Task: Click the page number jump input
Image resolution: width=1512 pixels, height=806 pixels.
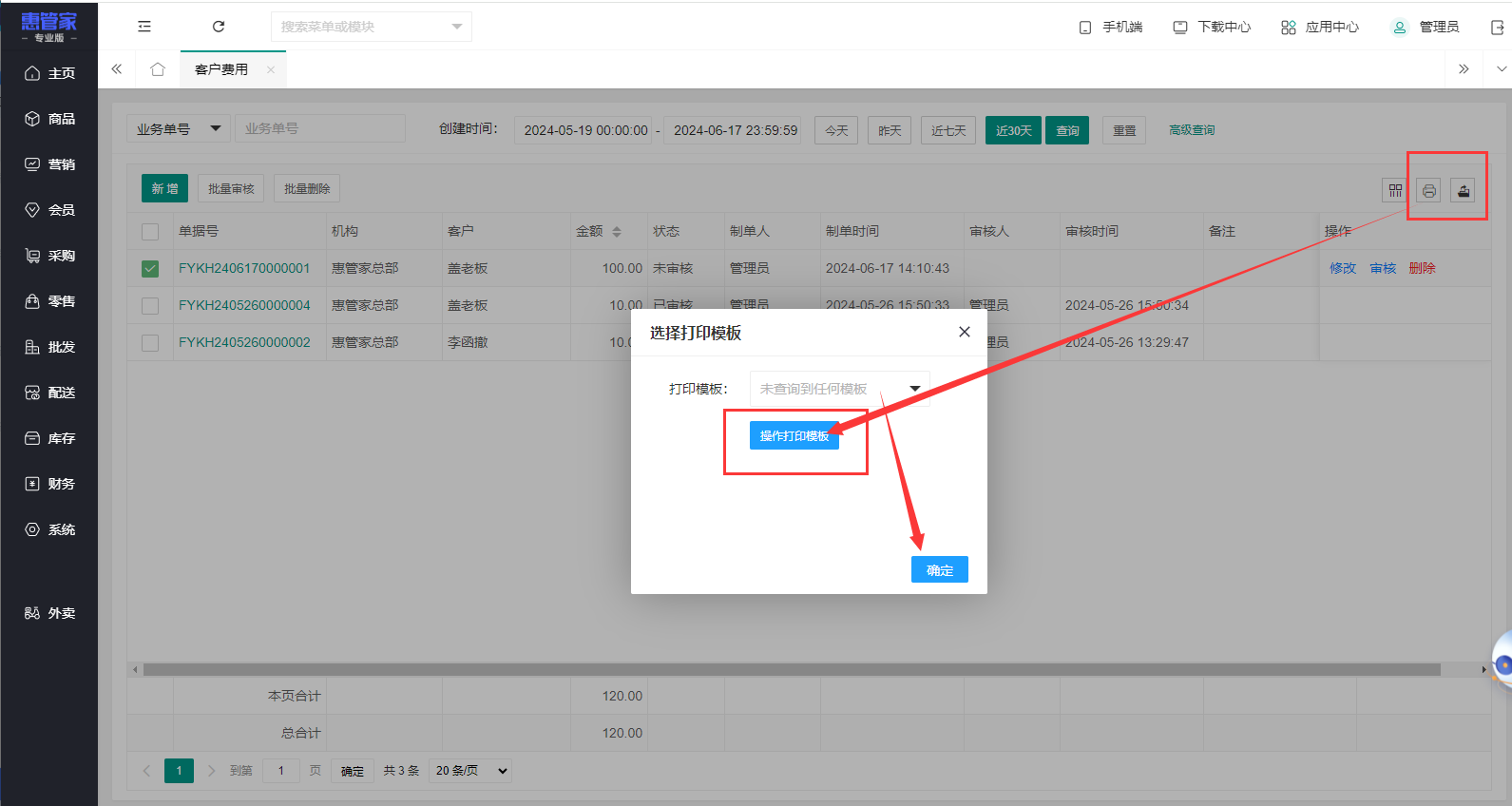Action: [x=281, y=771]
